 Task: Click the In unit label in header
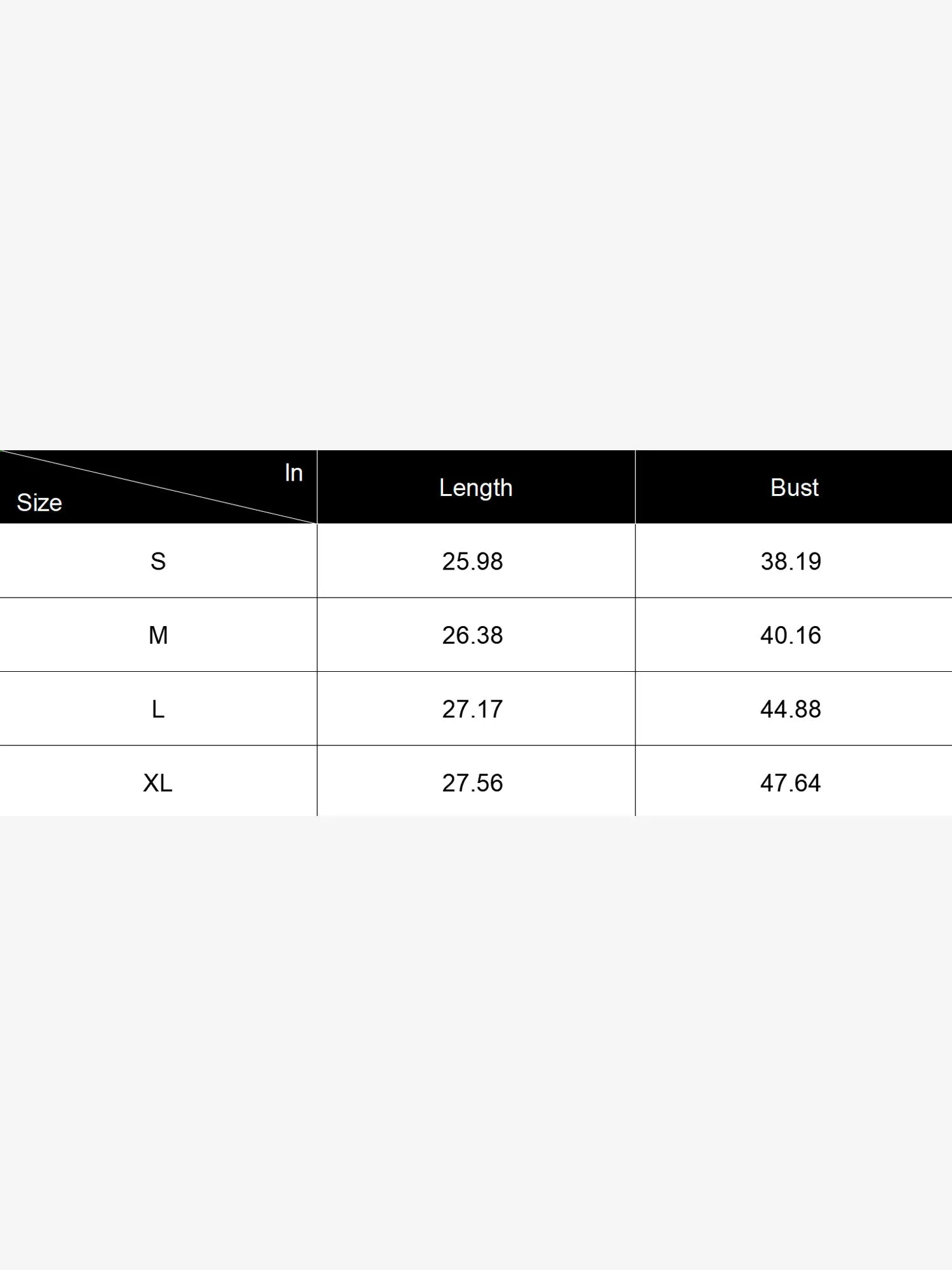[293, 472]
